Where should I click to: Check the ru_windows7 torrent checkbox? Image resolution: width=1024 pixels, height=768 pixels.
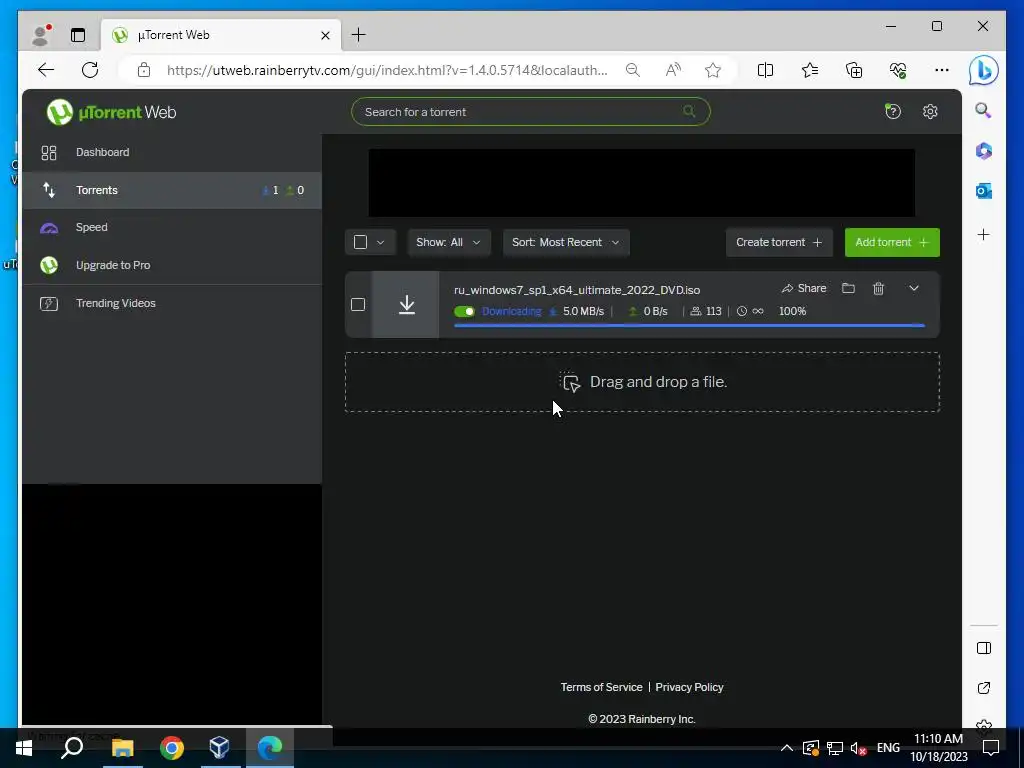358,304
